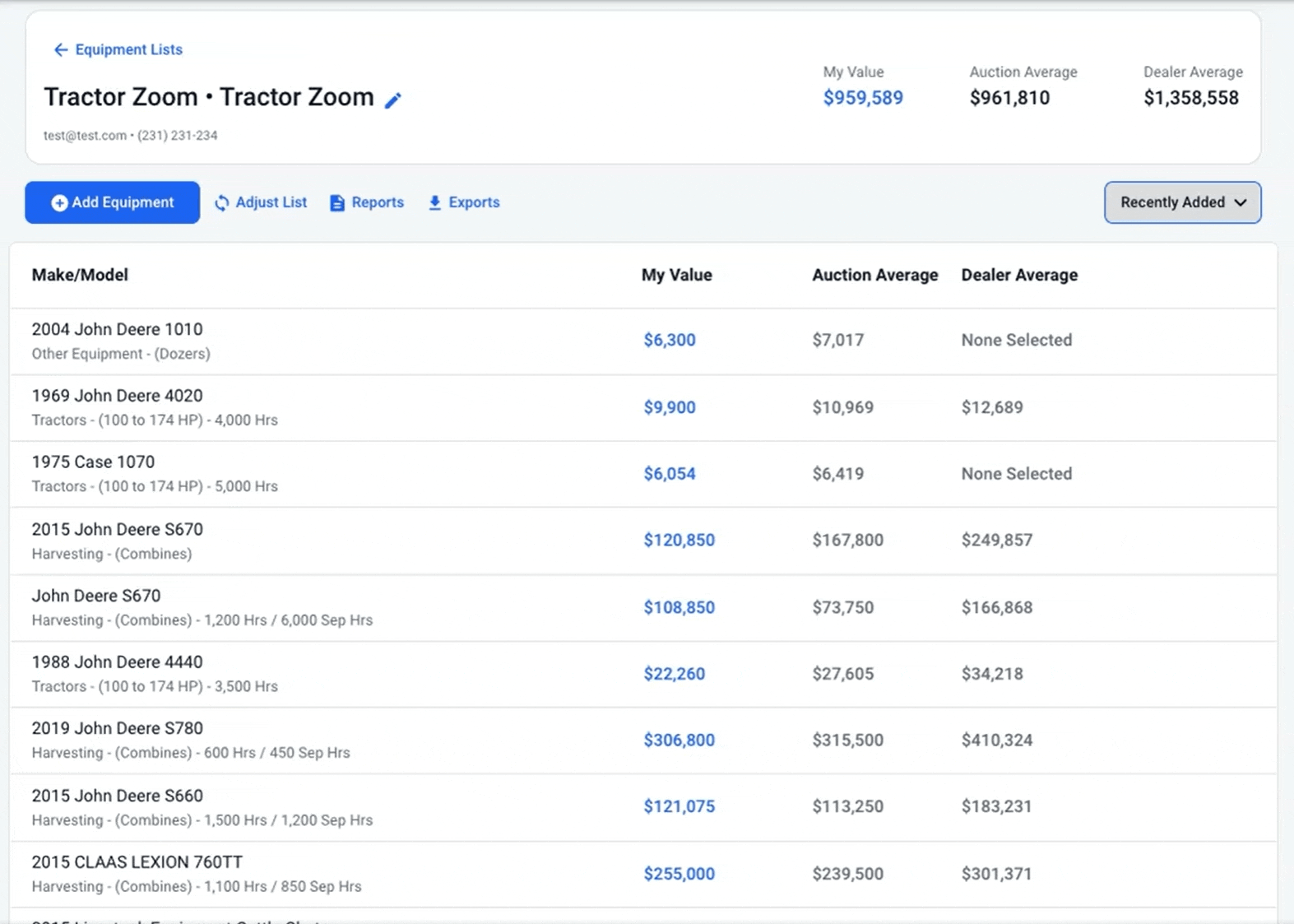Viewport: 1294px width, 924px height.
Task: Click the $249,857 dealer average
Action: (x=997, y=541)
